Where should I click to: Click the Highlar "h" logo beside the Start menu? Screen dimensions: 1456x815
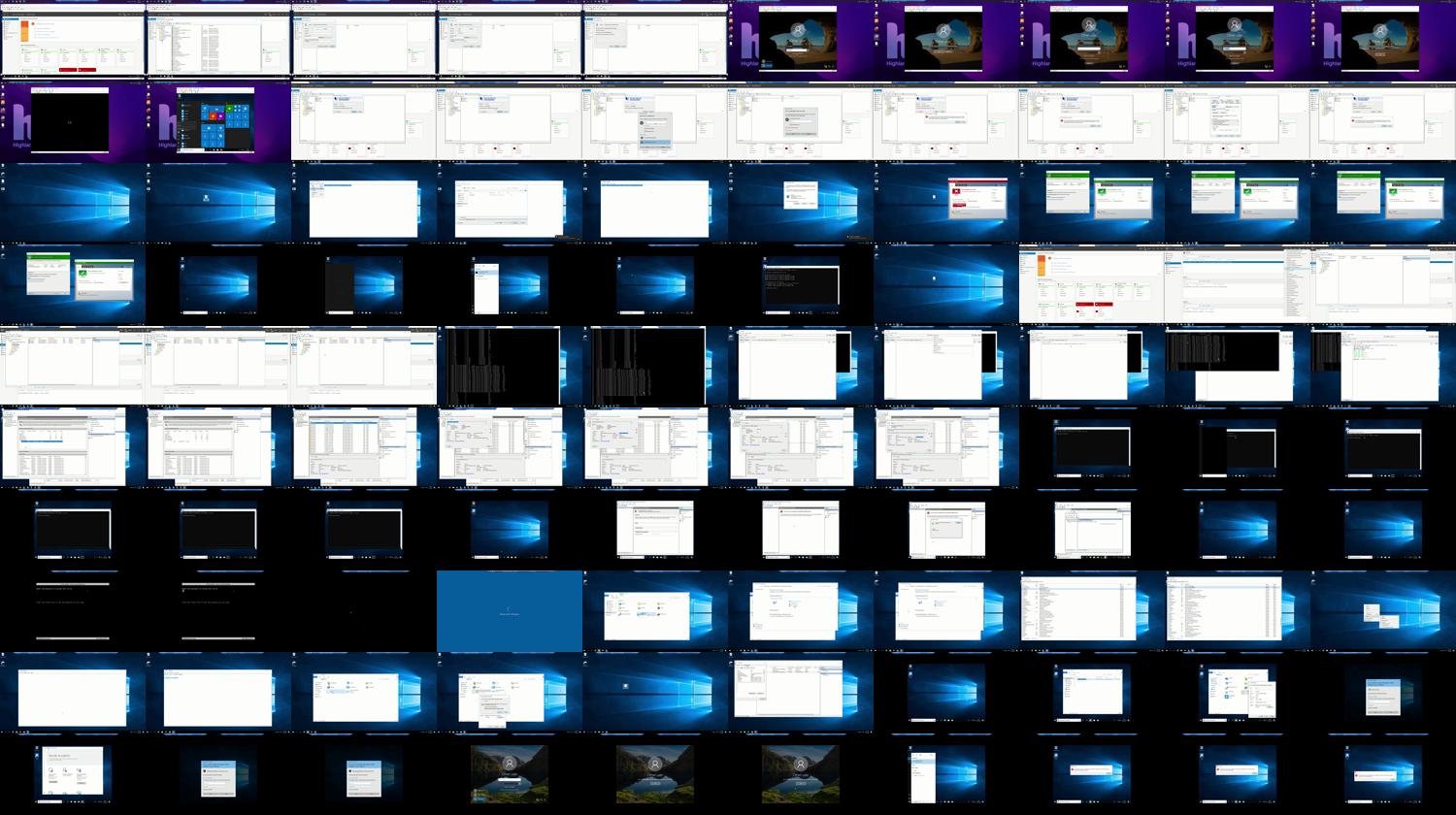coord(168,121)
